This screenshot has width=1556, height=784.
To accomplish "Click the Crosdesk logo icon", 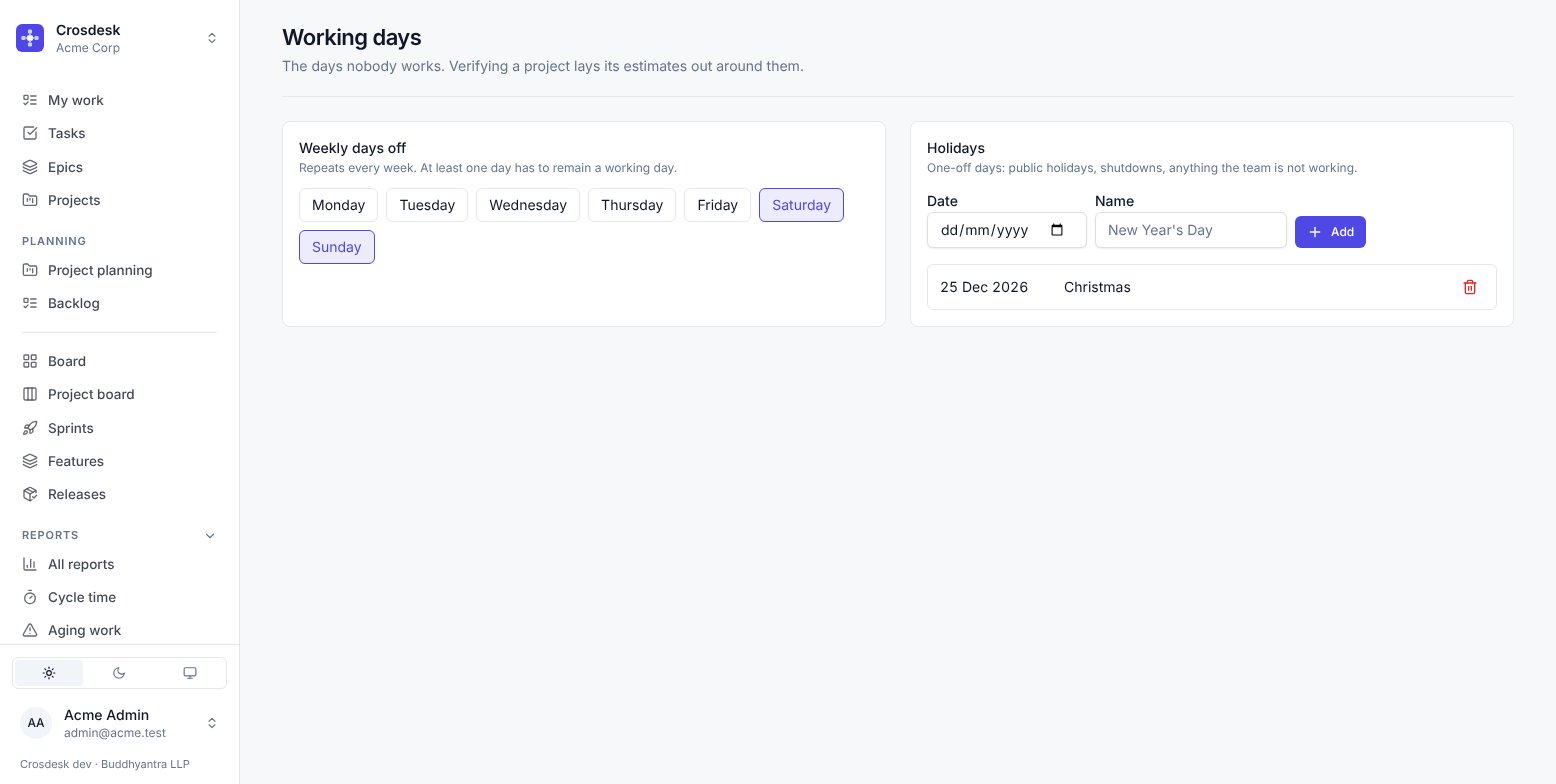I will click(x=30, y=38).
